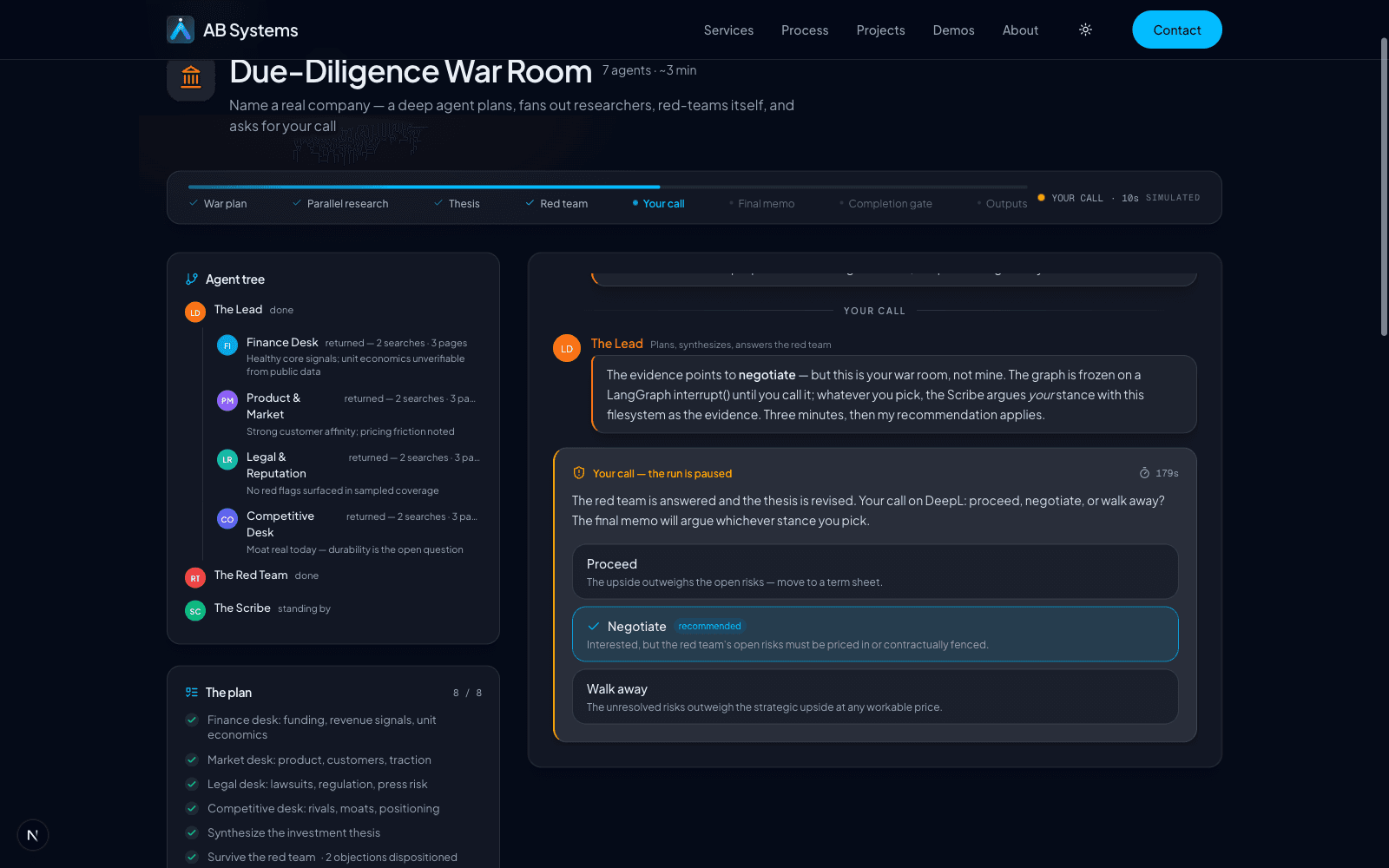Click check icon for Synthesize thesis plan item
The width and height of the screenshot is (1389, 868).
coord(192,832)
